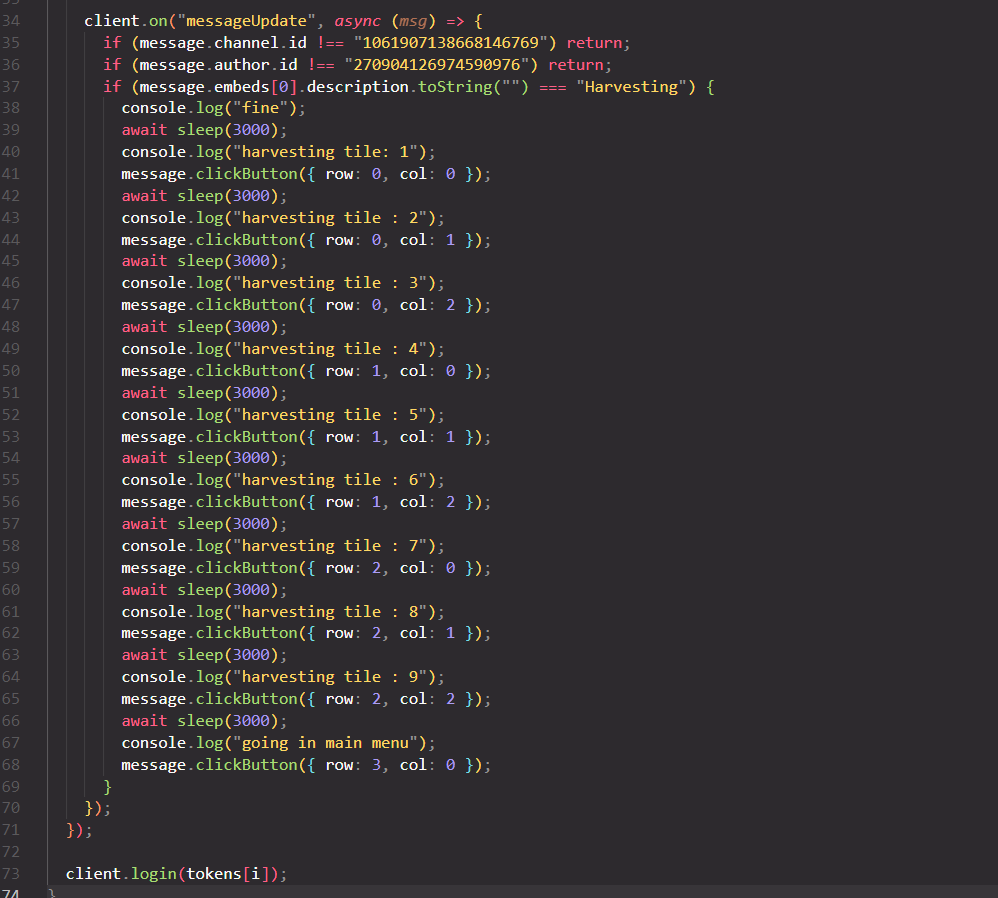Click "harvesting tile : 7" log string

330,546
